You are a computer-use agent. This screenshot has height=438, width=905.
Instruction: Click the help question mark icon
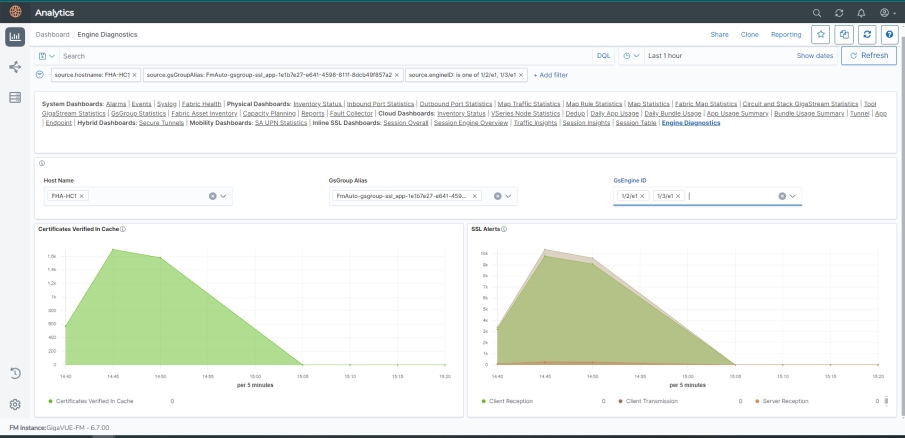(x=888, y=34)
